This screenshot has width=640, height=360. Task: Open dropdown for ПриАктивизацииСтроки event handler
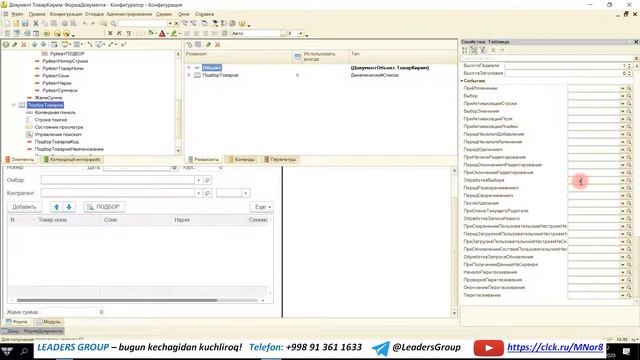click(x=623, y=104)
